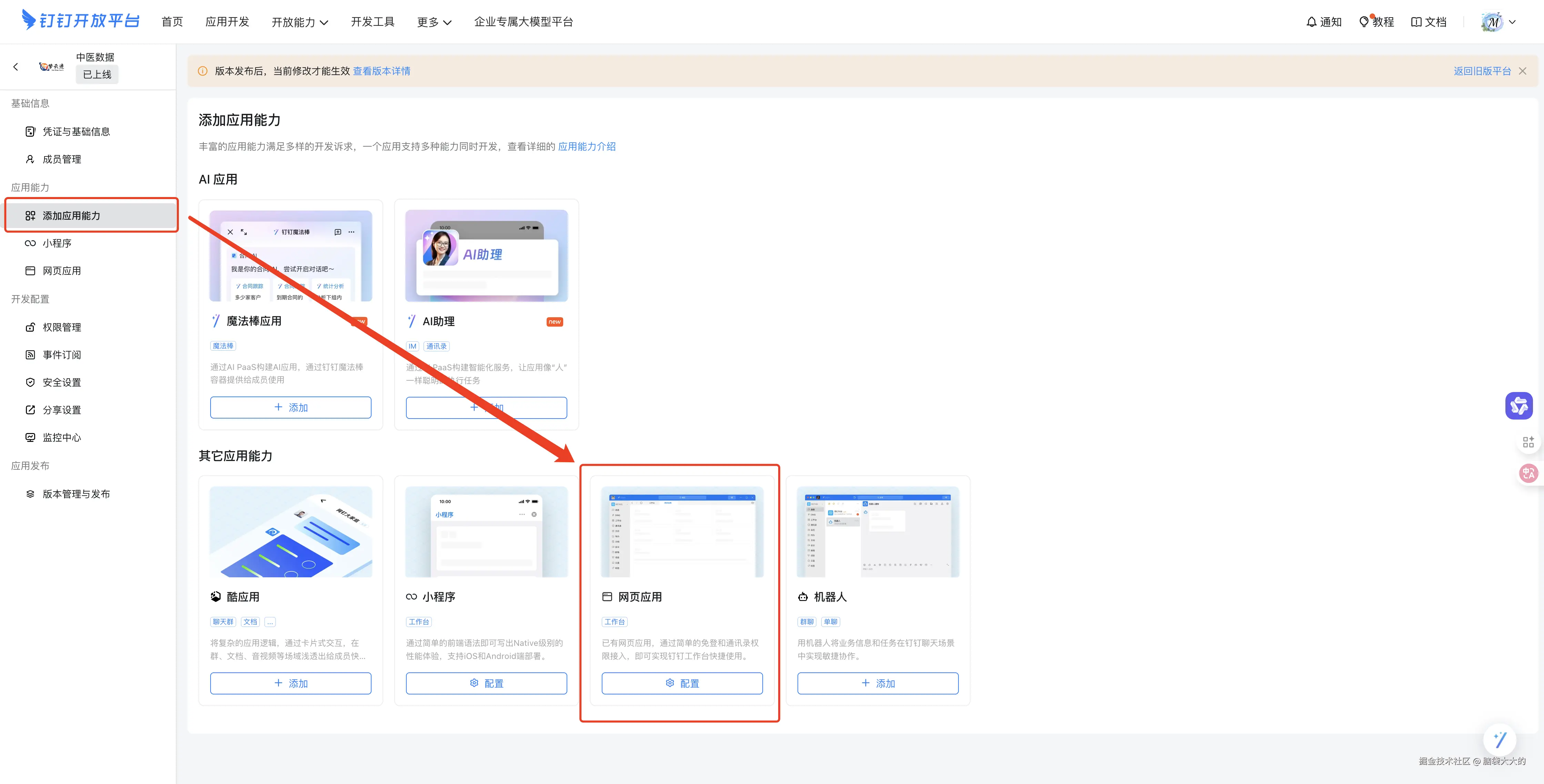
Task: Open the 查看版本详情 link
Action: [x=381, y=71]
